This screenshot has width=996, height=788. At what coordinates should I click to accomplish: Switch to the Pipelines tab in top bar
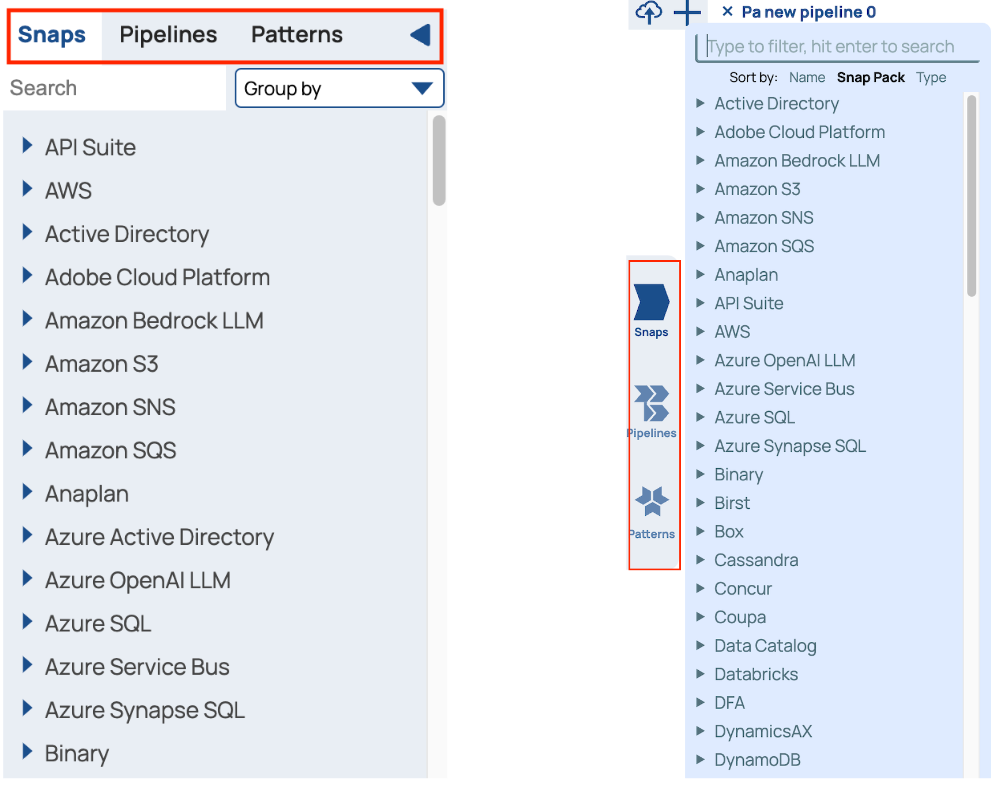click(x=168, y=35)
